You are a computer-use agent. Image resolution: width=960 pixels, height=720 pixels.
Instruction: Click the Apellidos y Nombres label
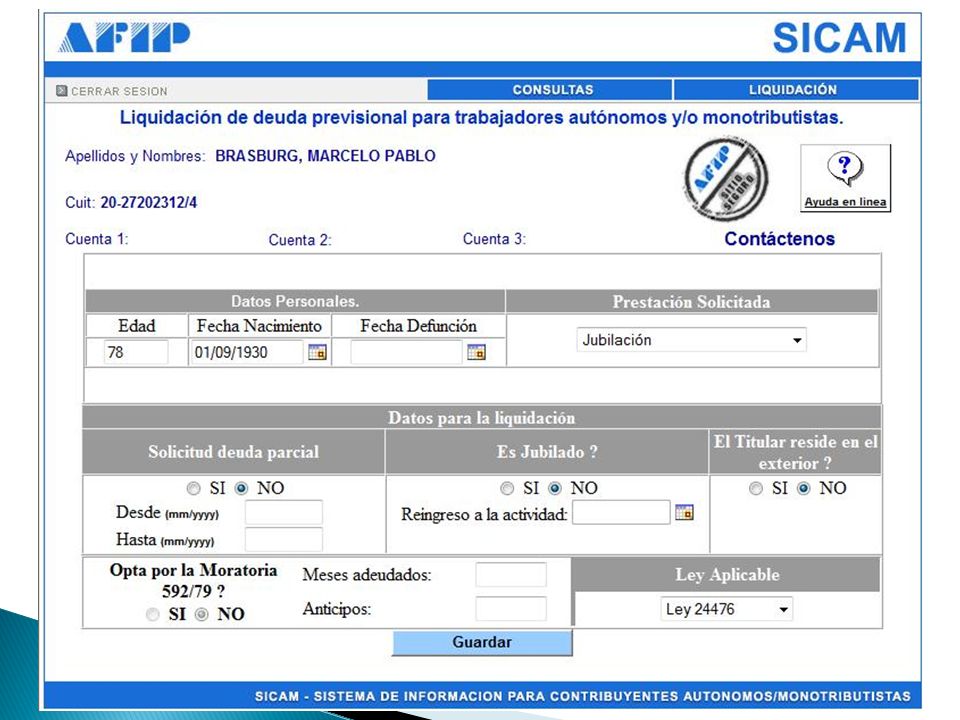135,156
